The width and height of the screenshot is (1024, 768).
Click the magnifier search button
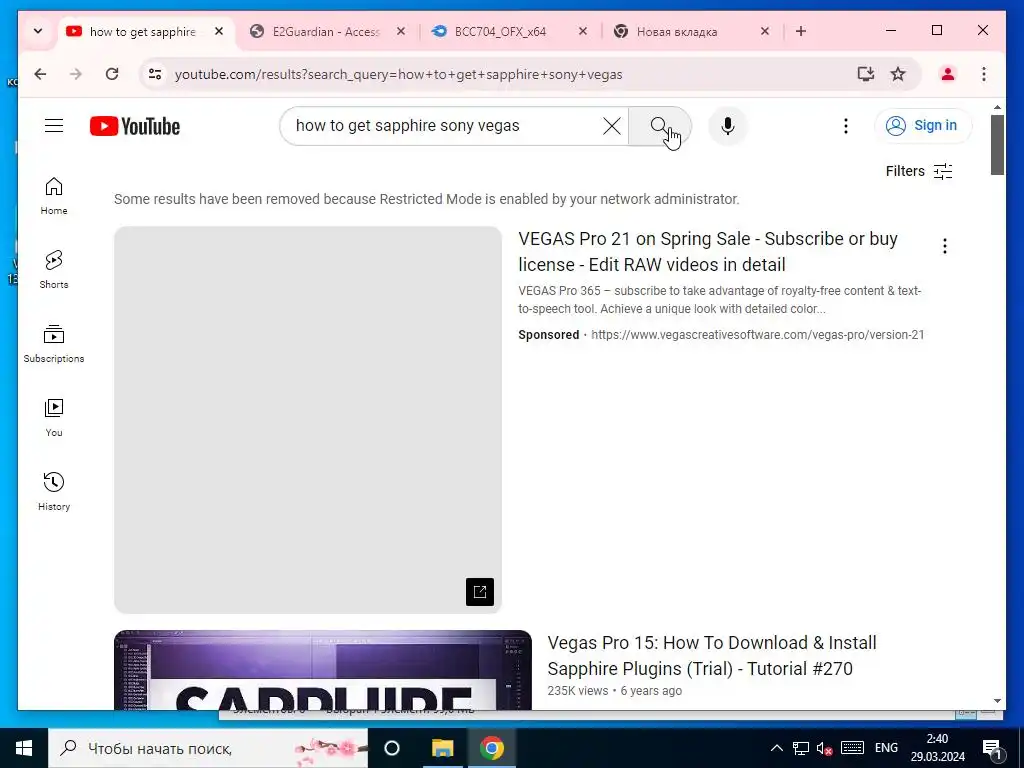coord(660,125)
